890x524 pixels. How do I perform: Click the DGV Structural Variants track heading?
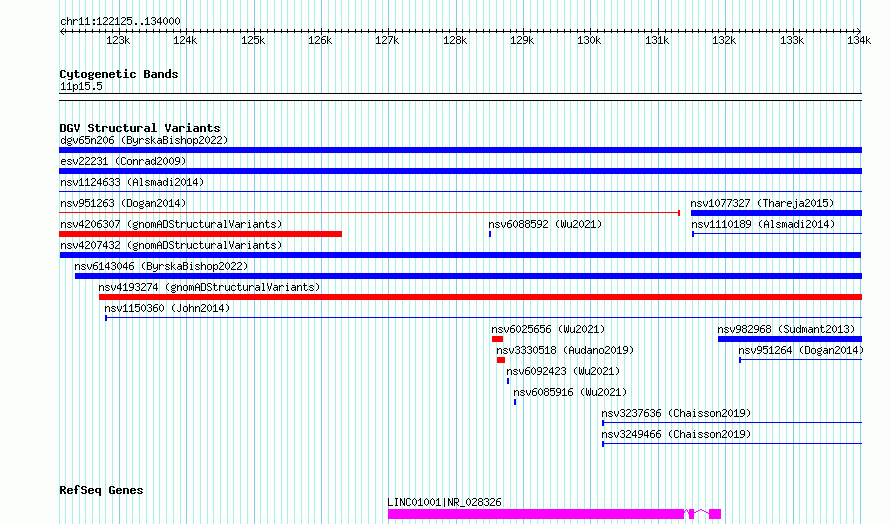pos(140,128)
